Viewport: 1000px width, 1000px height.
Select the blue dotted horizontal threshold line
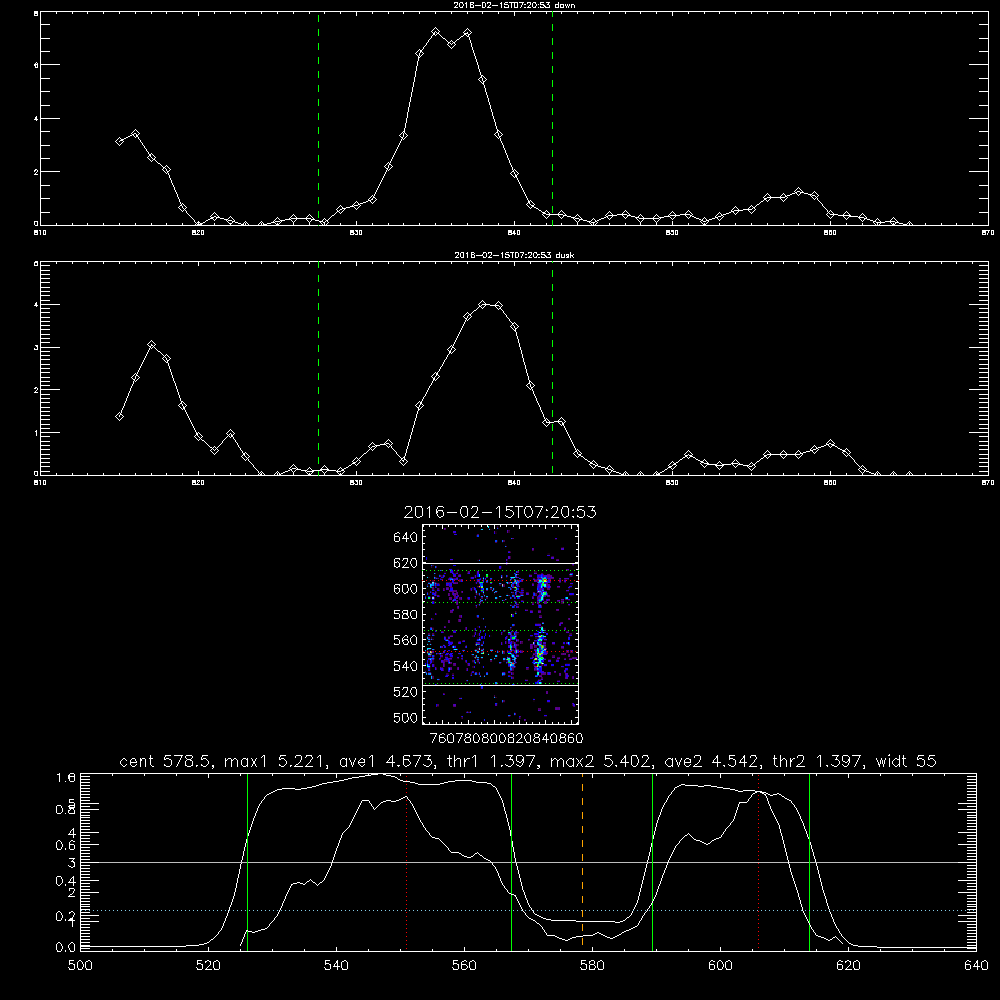(528, 911)
